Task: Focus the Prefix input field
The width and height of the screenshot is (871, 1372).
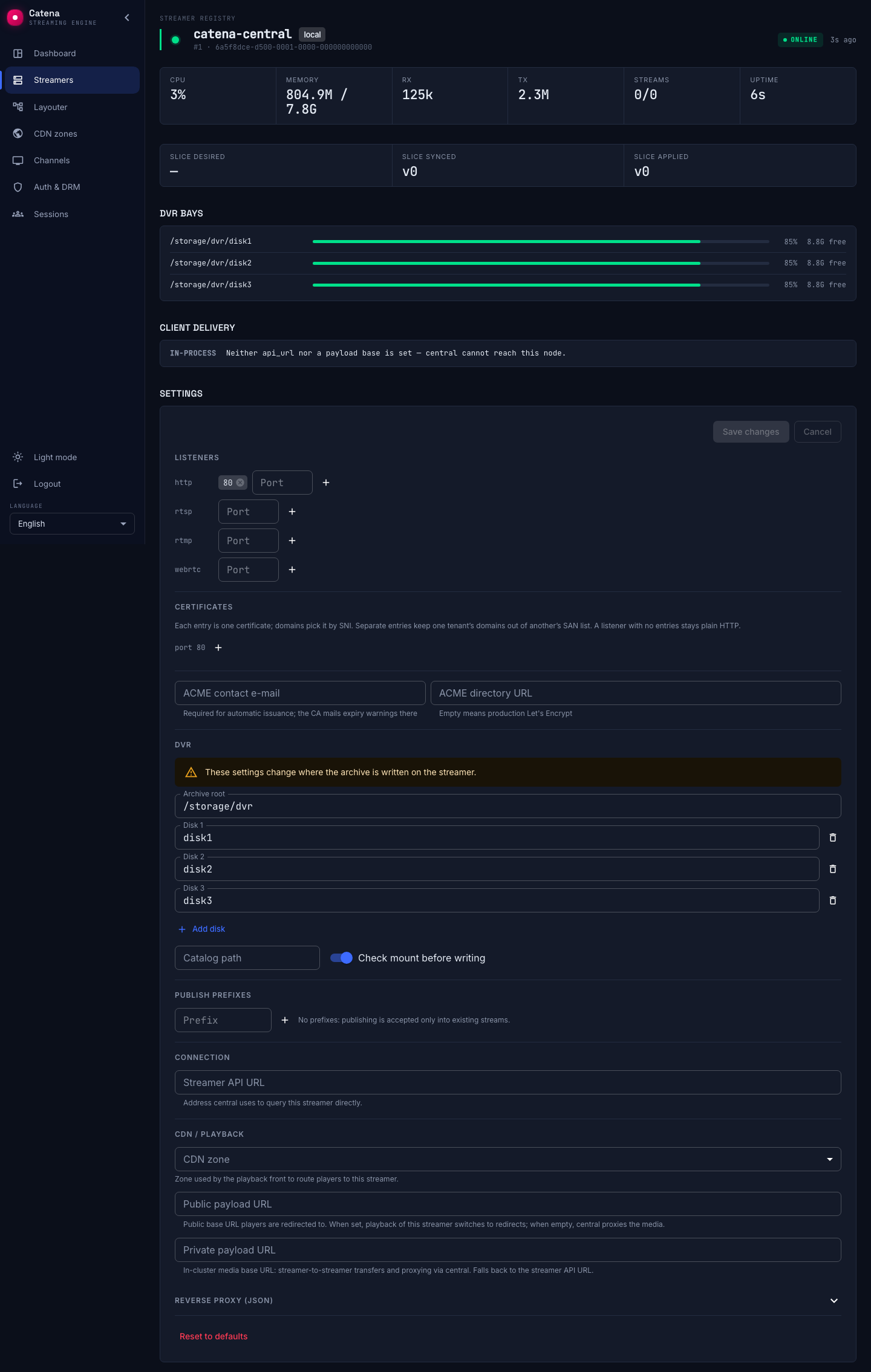Action: (x=223, y=1020)
